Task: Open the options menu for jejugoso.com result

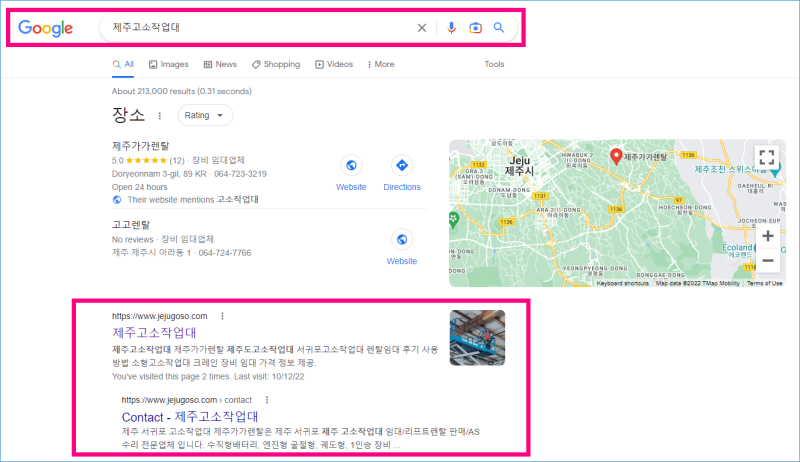Action: click(x=222, y=316)
